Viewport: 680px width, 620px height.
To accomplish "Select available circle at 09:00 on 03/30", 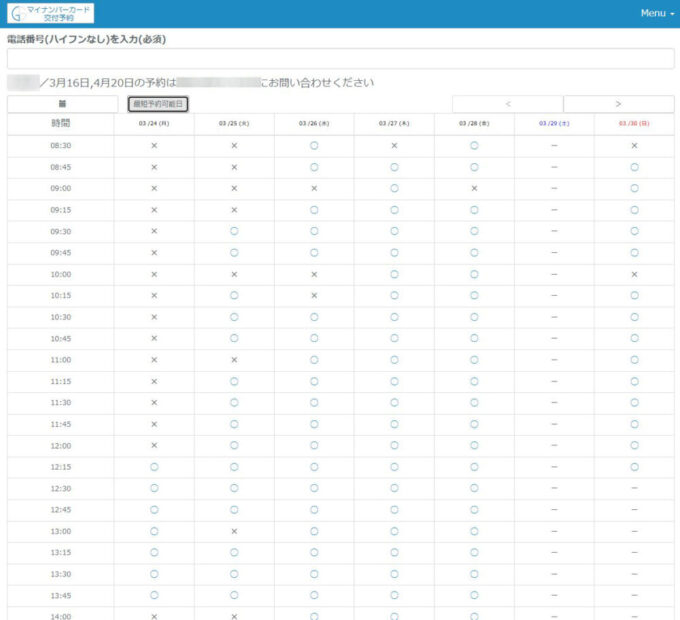I will (x=634, y=188).
